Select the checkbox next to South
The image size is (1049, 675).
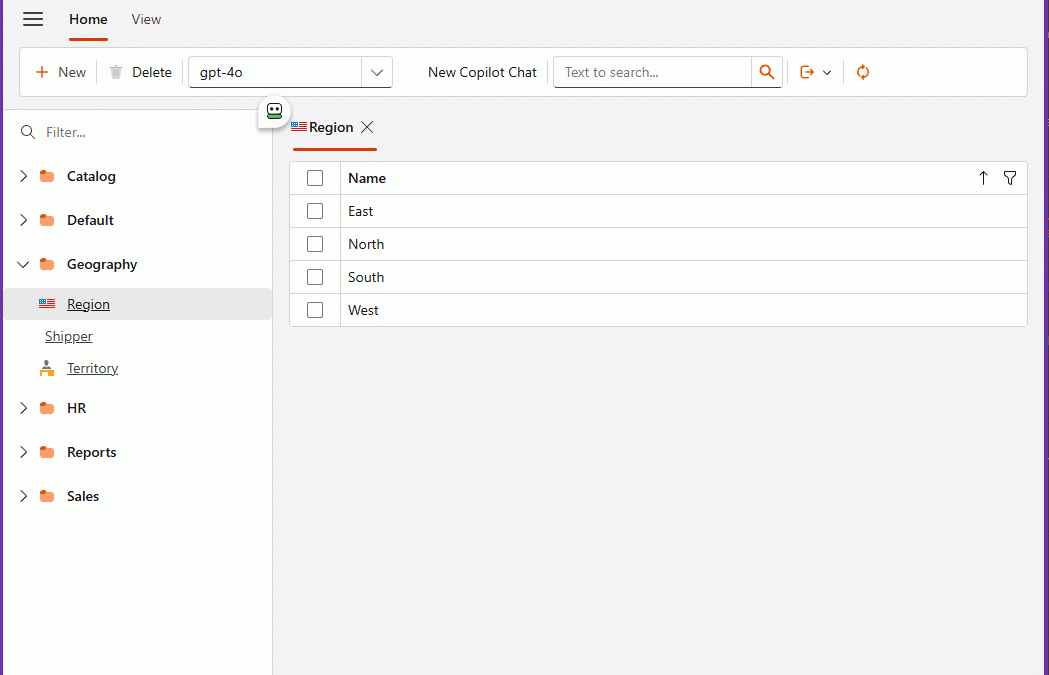(x=315, y=276)
